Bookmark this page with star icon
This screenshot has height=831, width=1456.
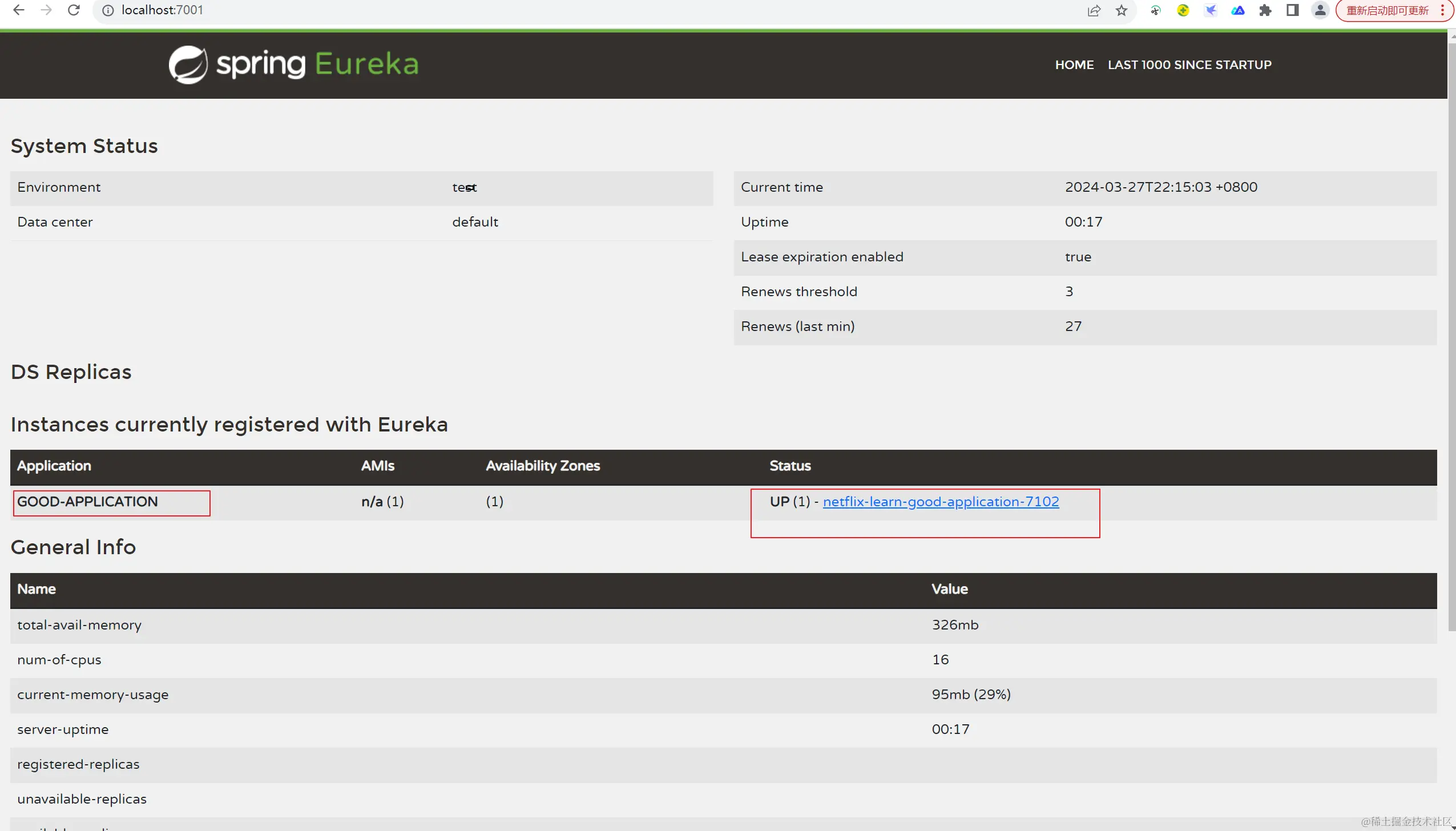click(x=1122, y=10)
